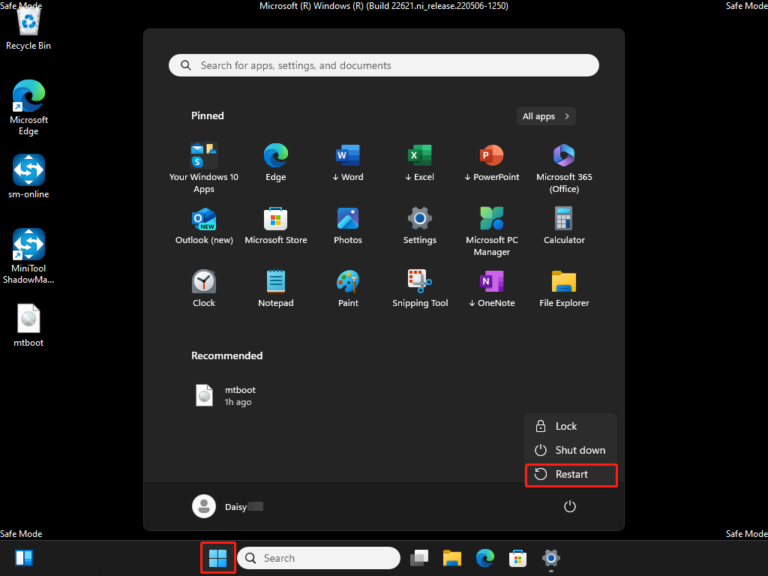Open the Widgets panel on taskbar
This screenshot has height=576, width=768.
[x=24, y=557]
